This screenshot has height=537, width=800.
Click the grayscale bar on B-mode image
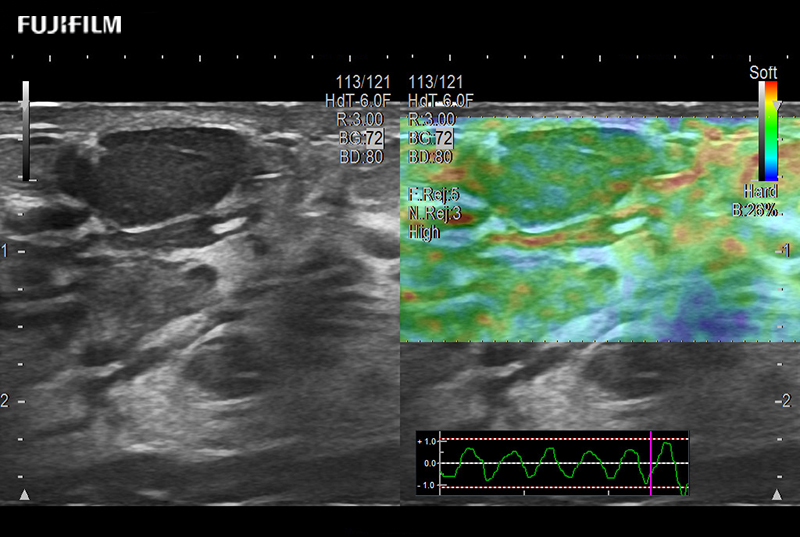pyautogui.click(x=26, y=131)
